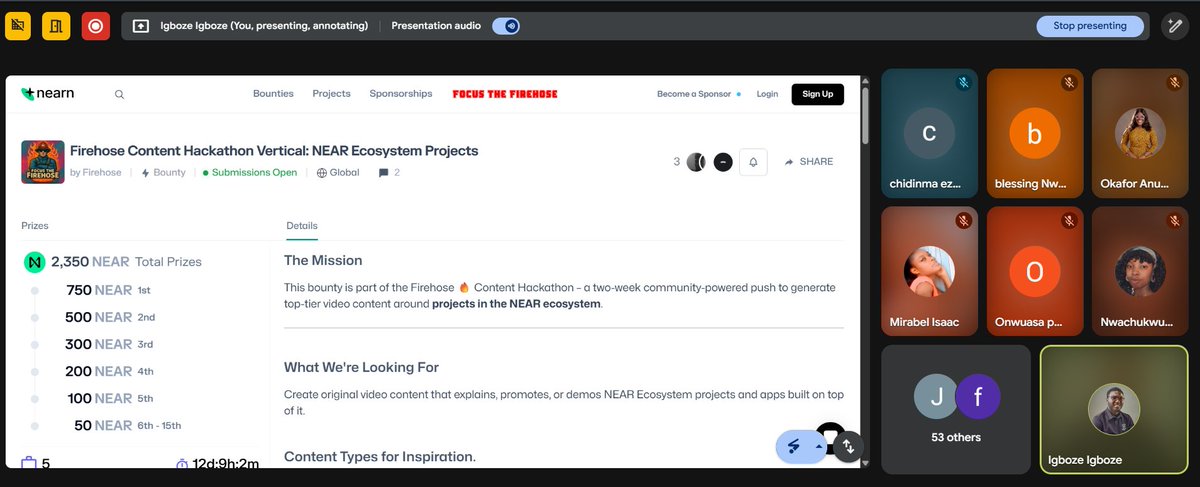Click the lightning Bounty label
The height and width of the screenshot is (487, 1200).
pos(164,173)
